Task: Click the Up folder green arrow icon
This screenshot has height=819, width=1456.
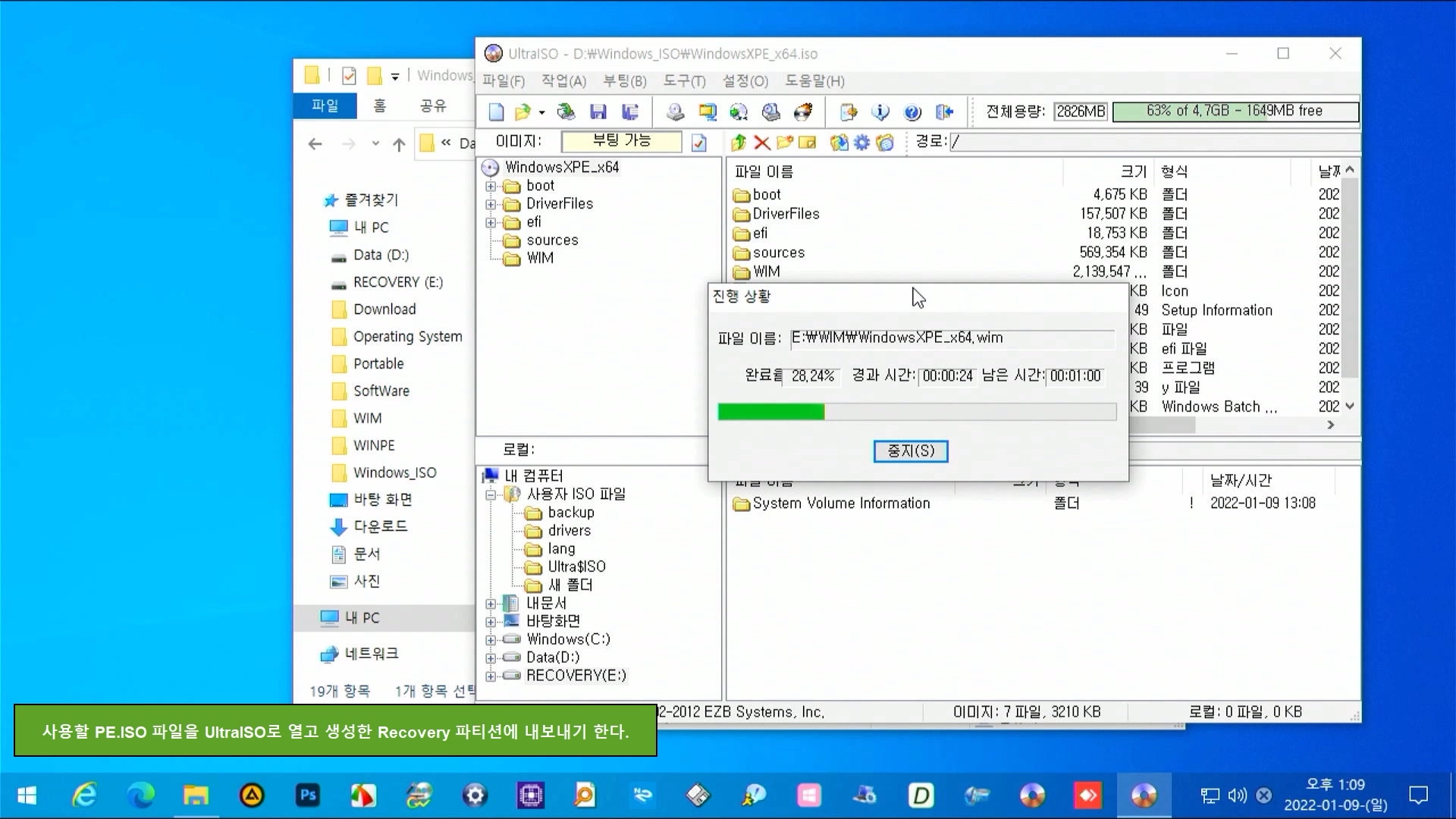Action: [739, 143]
